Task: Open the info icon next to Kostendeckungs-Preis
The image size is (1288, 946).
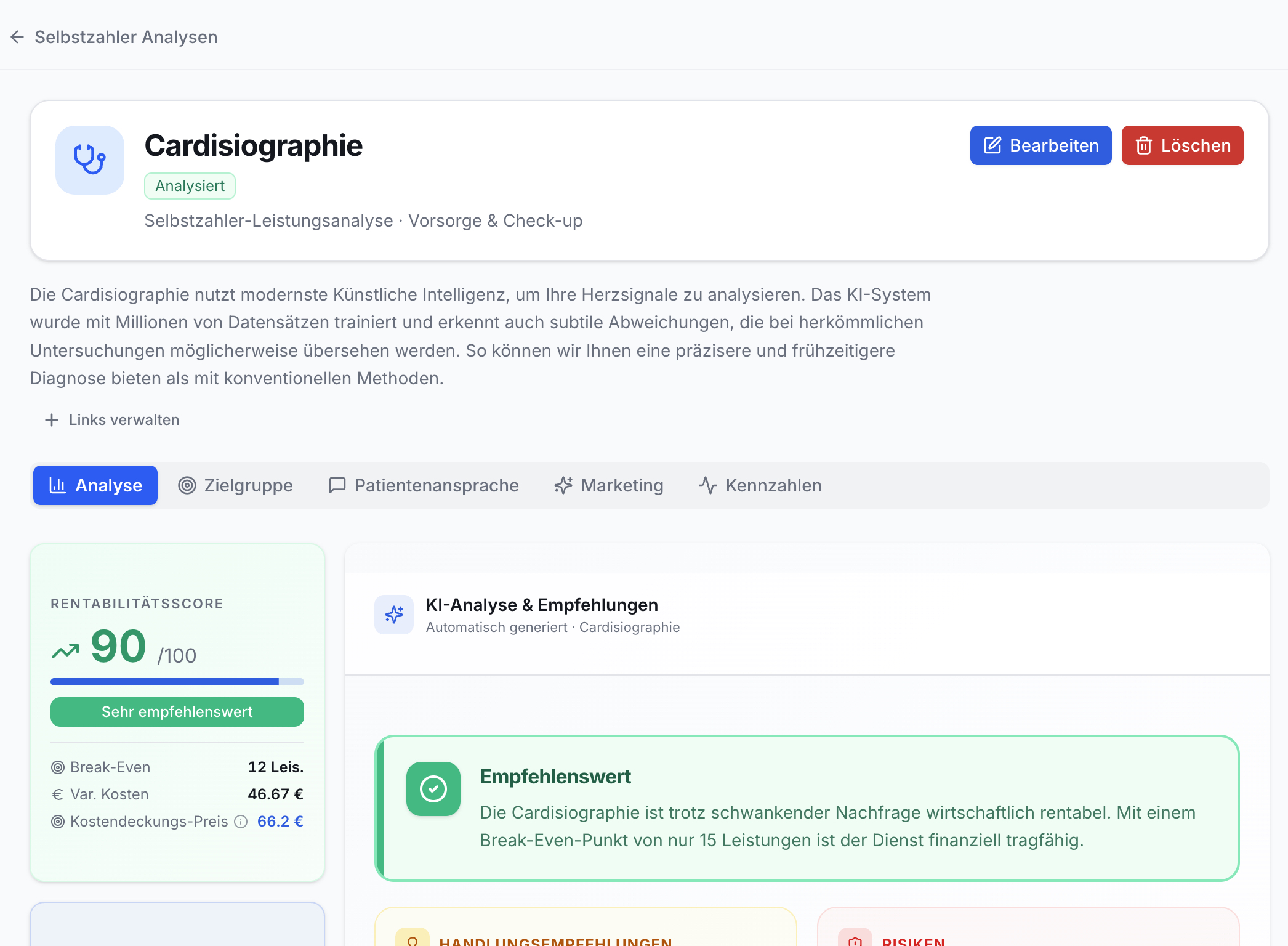Action: coord(241,822)
